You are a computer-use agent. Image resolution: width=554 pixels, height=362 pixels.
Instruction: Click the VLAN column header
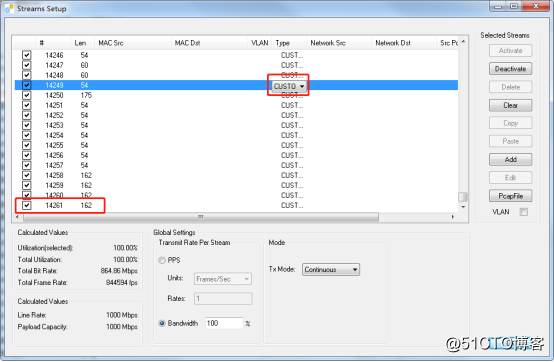pos(260,43)
